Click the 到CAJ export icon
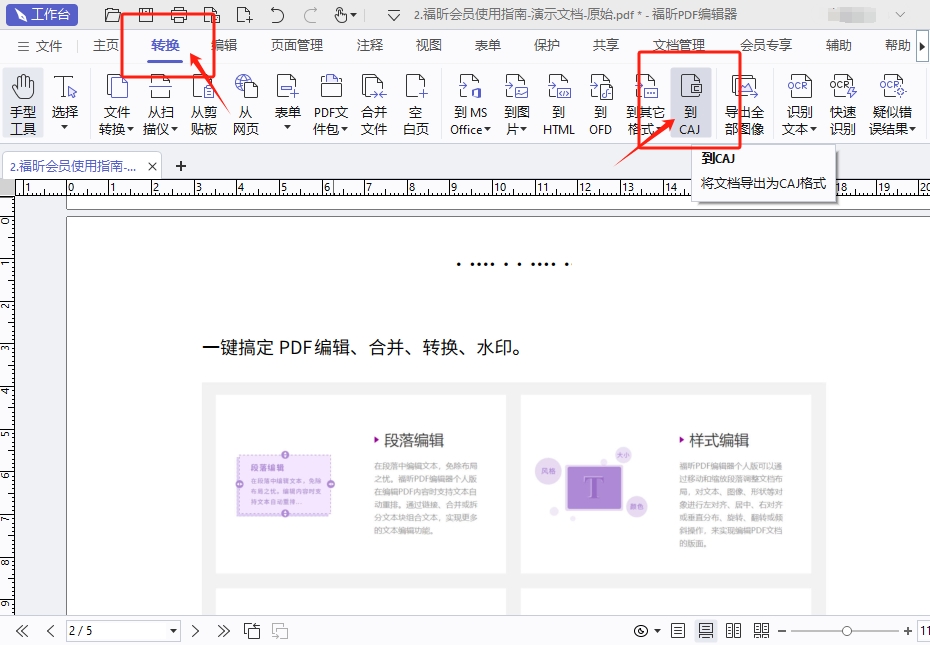 pyautogui.click(x=690, y=103)
